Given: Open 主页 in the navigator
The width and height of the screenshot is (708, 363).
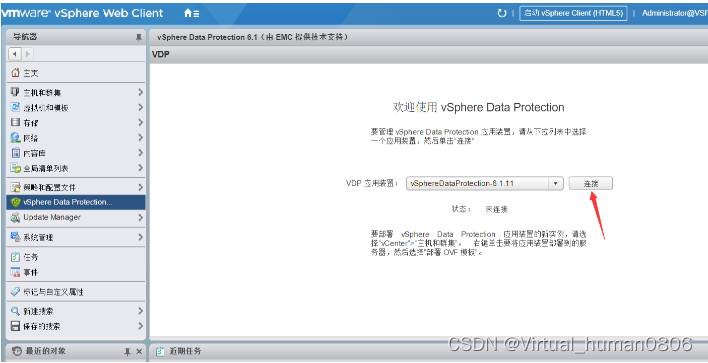Looking at the screenshot, I should [x=76, y=73].
